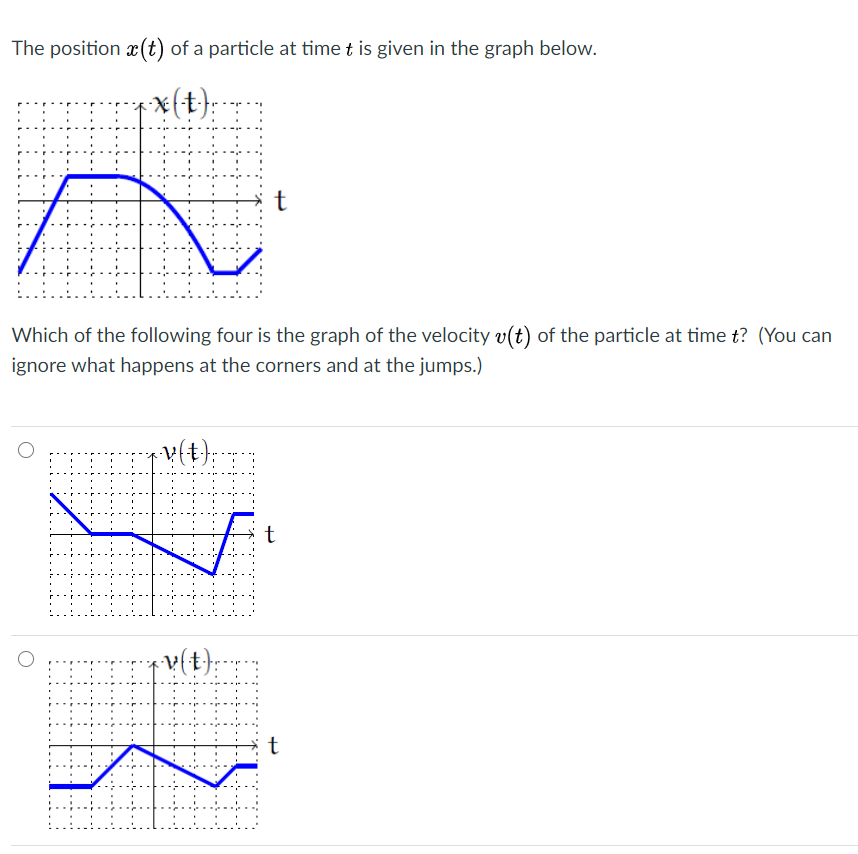The height and width of the screenshot is (854, 858).
Task: Click the v(t) label on the second answer graph
Action: point(186,661)
